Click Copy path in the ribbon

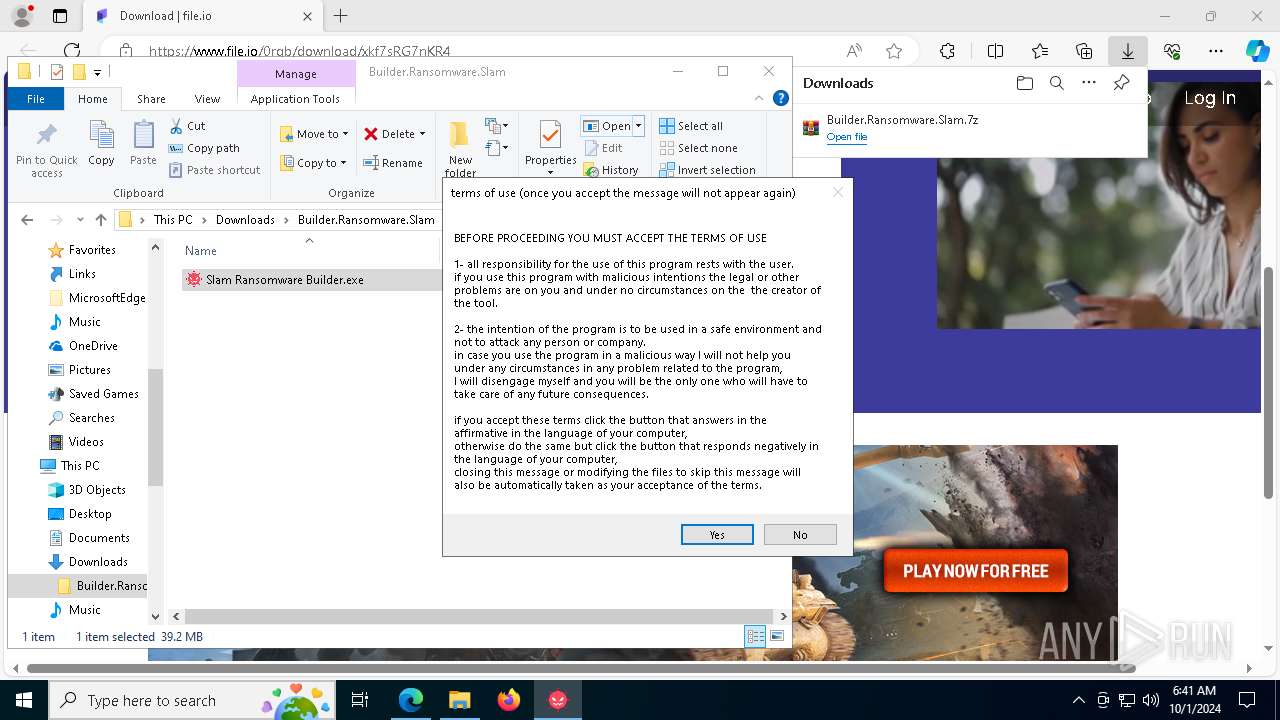coord(205,148)
